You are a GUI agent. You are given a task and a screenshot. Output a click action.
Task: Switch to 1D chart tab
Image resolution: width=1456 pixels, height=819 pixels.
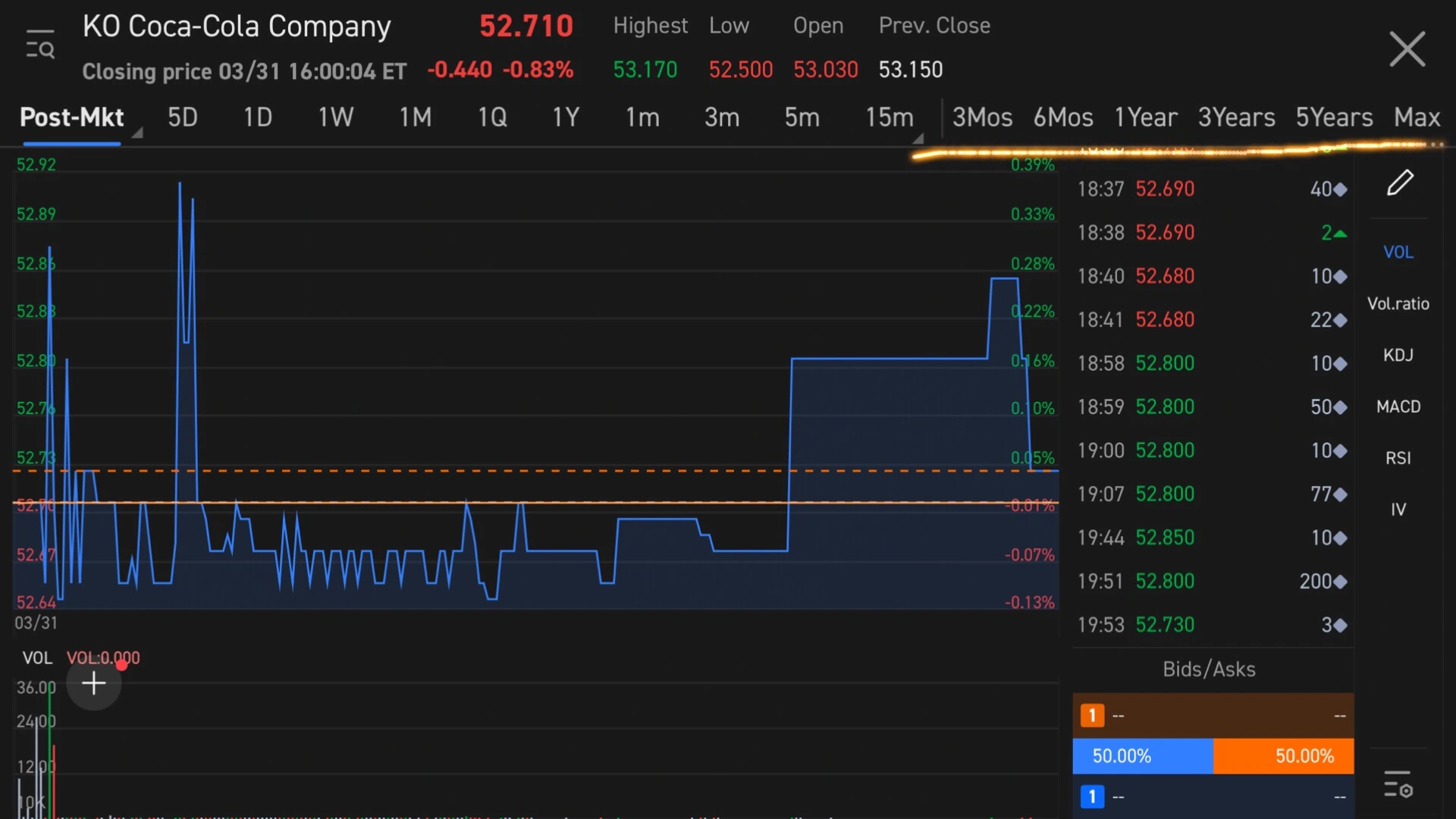(258, 118)
